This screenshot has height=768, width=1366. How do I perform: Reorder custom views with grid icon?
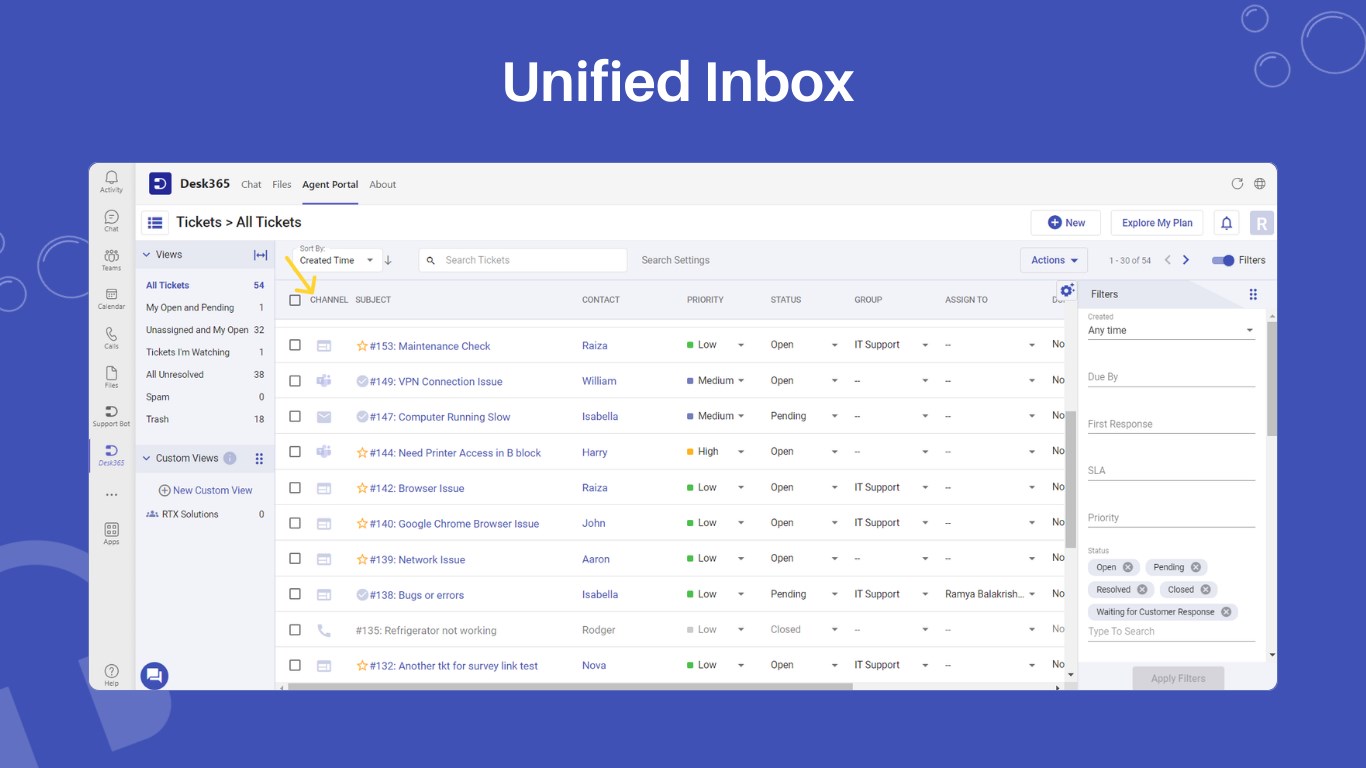pyautogui.click(x=259, y=458)
